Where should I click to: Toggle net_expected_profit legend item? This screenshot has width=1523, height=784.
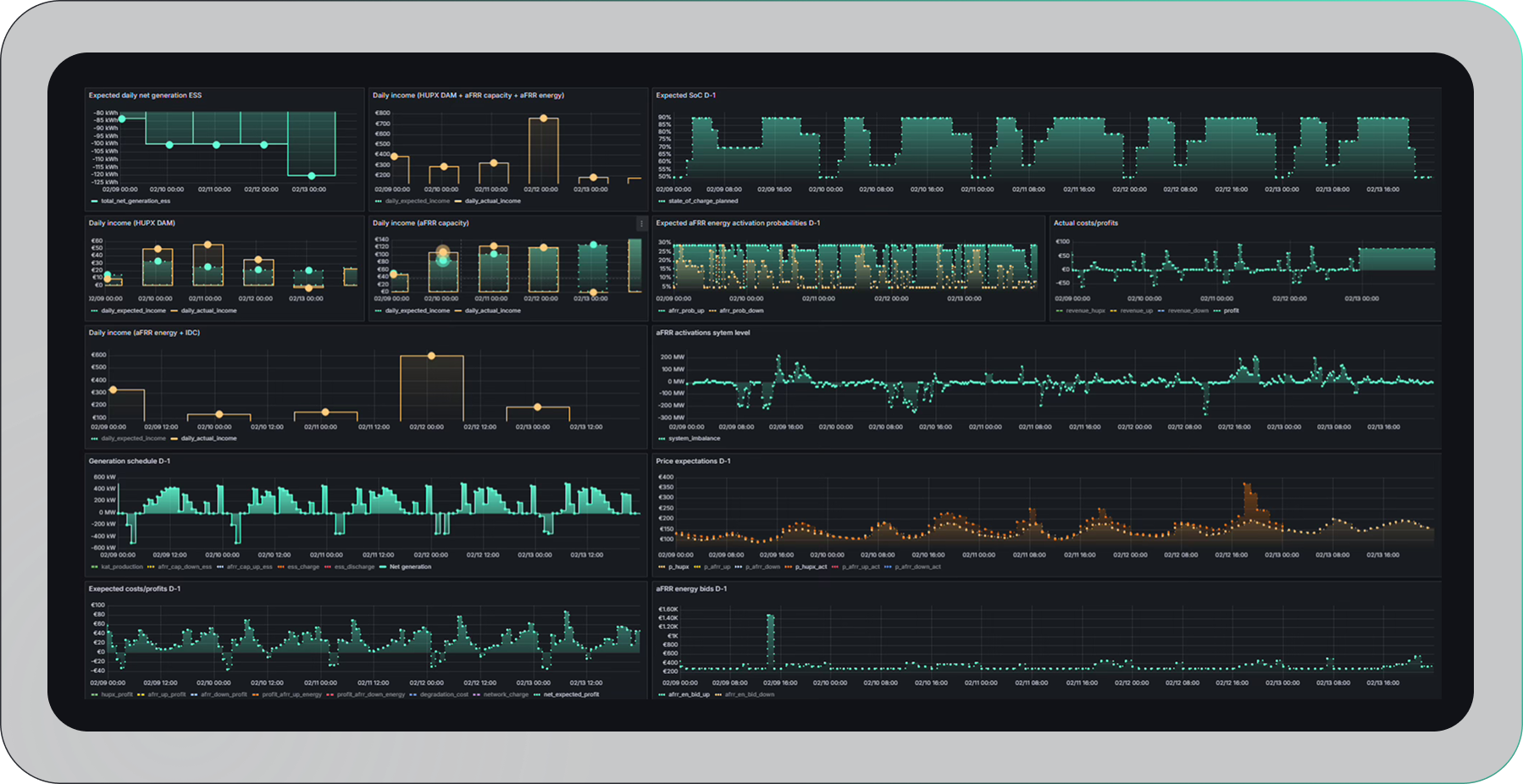(571, 695)
